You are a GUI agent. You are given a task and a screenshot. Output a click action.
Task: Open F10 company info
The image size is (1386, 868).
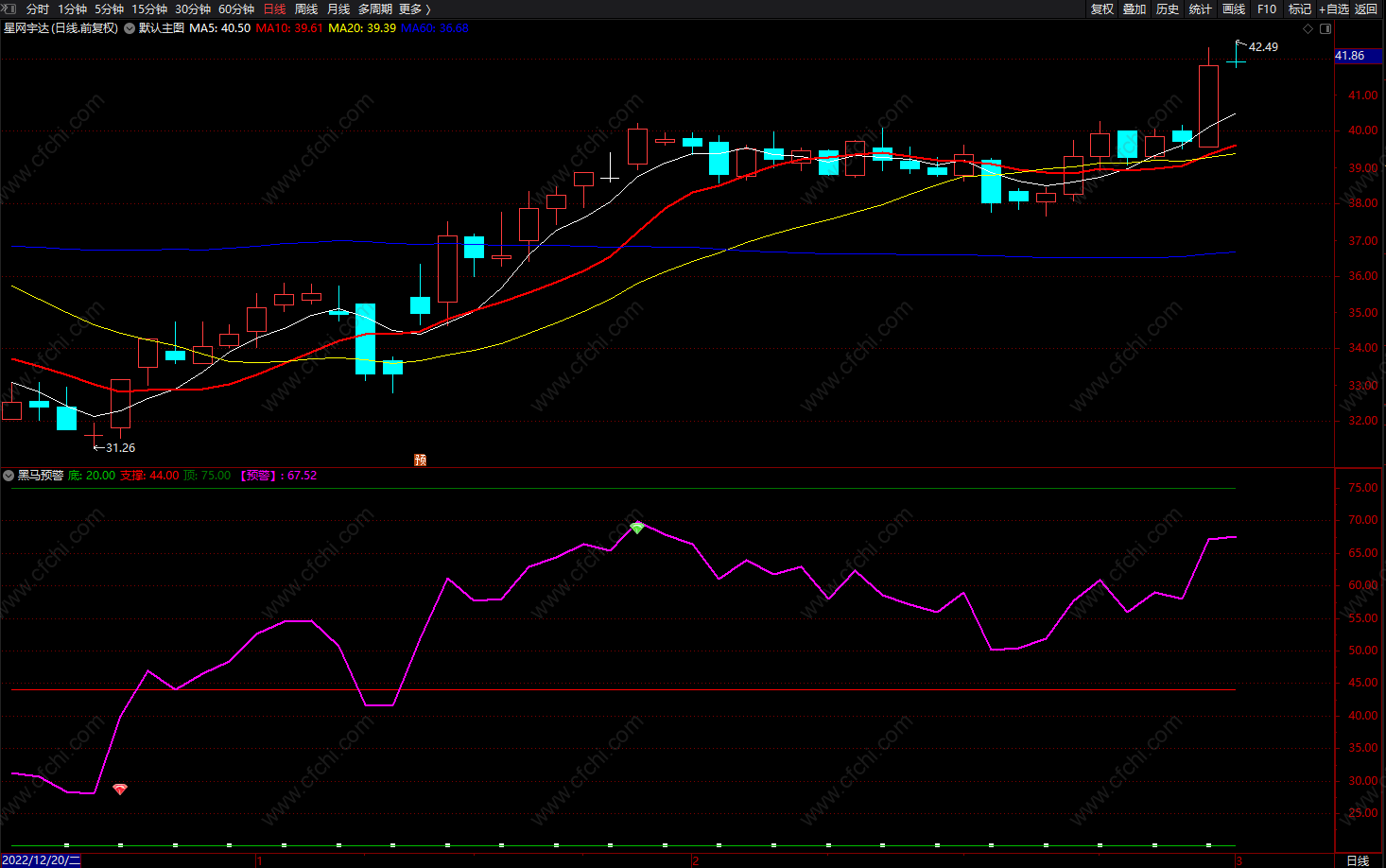click(1267, 9)
